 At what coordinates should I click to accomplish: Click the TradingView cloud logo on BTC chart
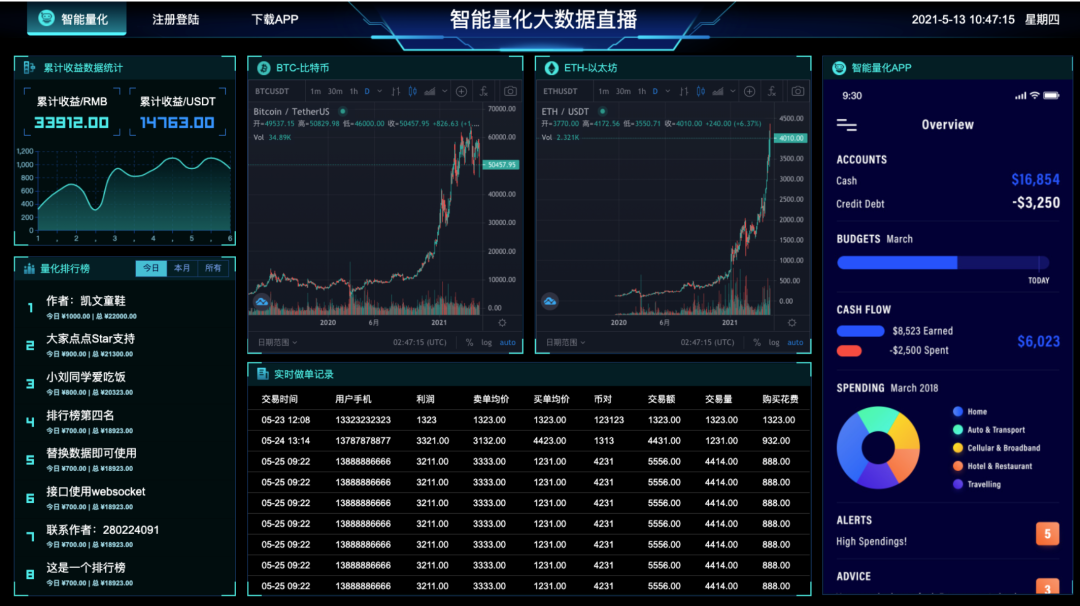coord(262,301)
